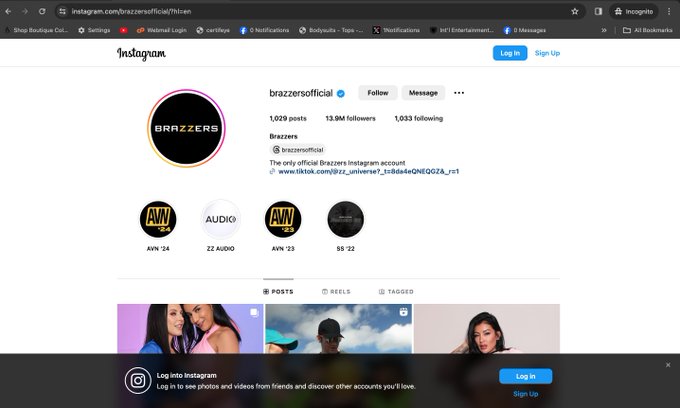
Task: Select the POSTS tab
Action: point(278,291)
